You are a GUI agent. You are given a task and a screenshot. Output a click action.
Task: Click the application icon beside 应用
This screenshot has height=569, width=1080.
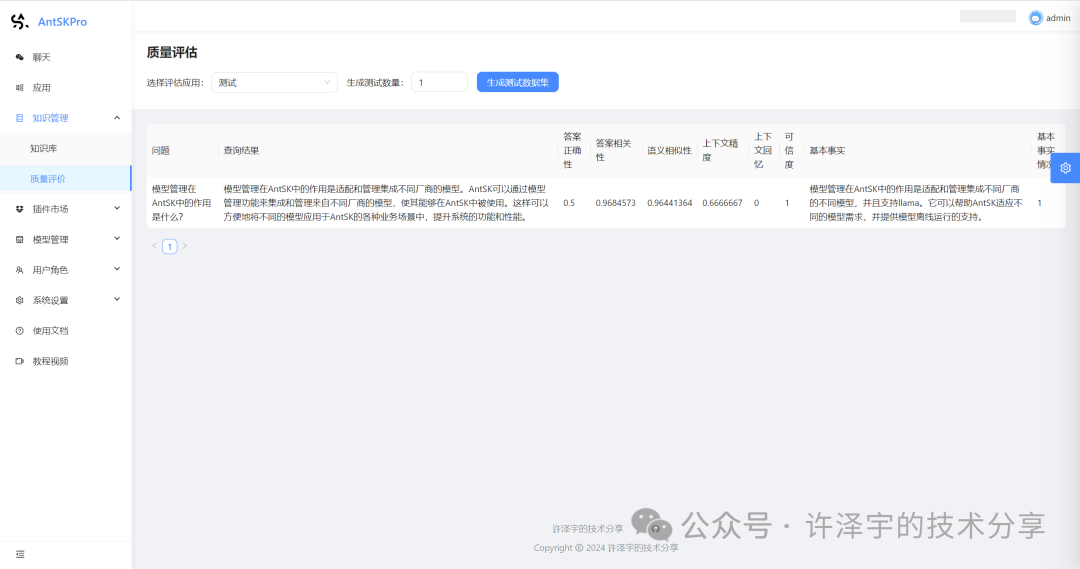pos(19,87)
